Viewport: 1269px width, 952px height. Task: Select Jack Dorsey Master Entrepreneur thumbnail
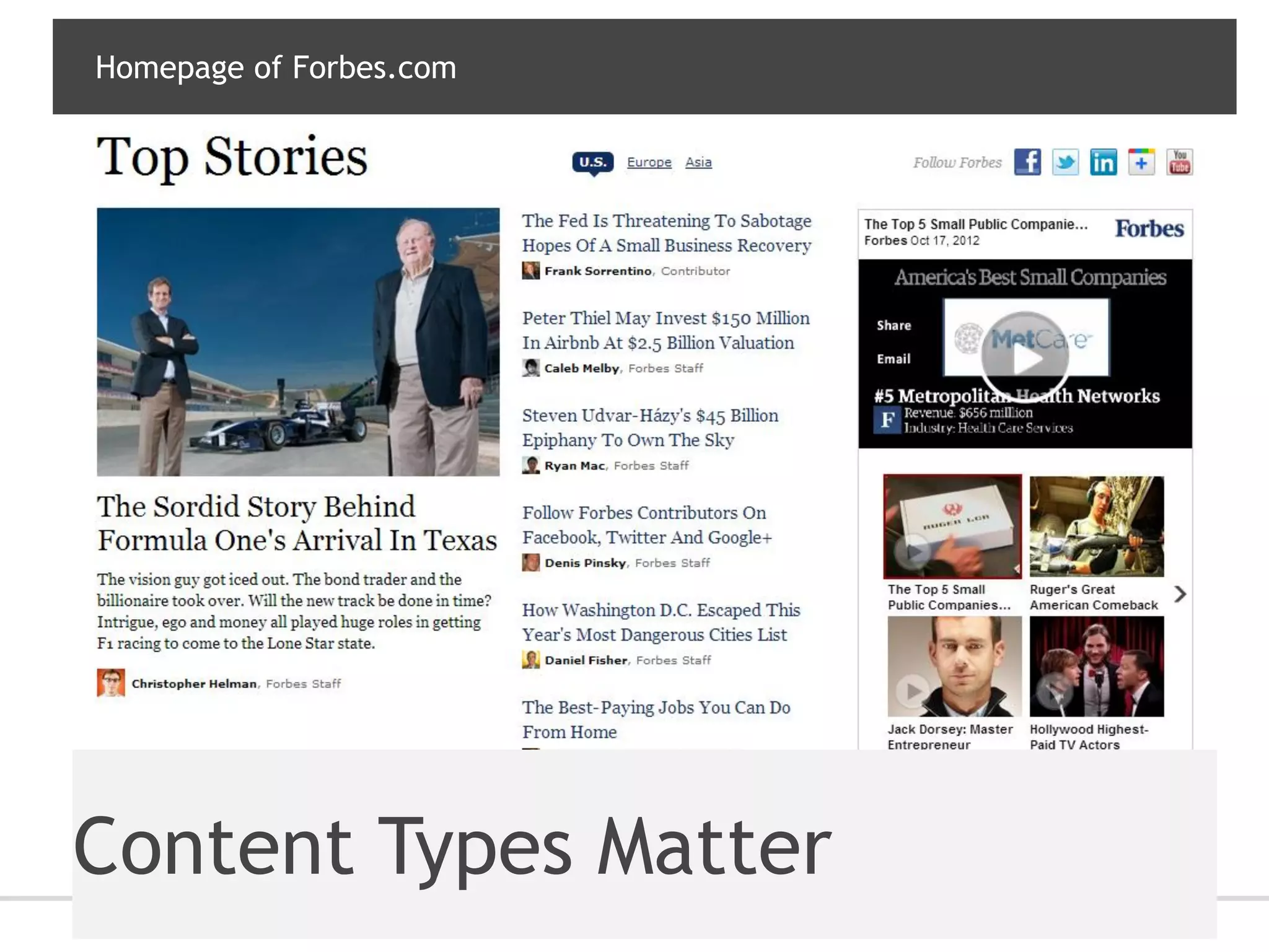tap(954, 666)
